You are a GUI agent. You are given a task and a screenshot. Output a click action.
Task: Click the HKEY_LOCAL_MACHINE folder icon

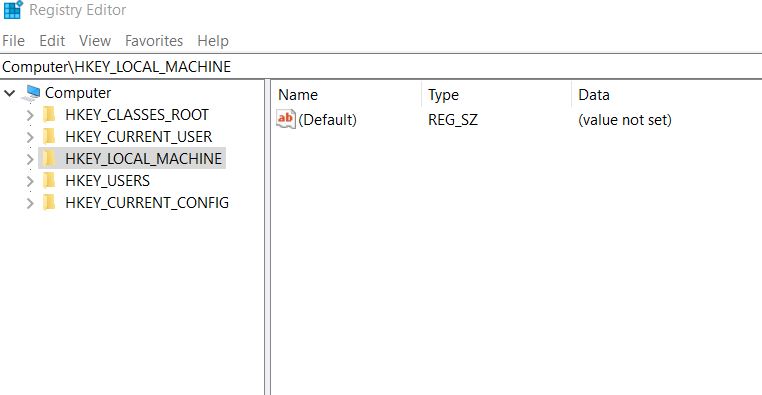pos(49,158)
